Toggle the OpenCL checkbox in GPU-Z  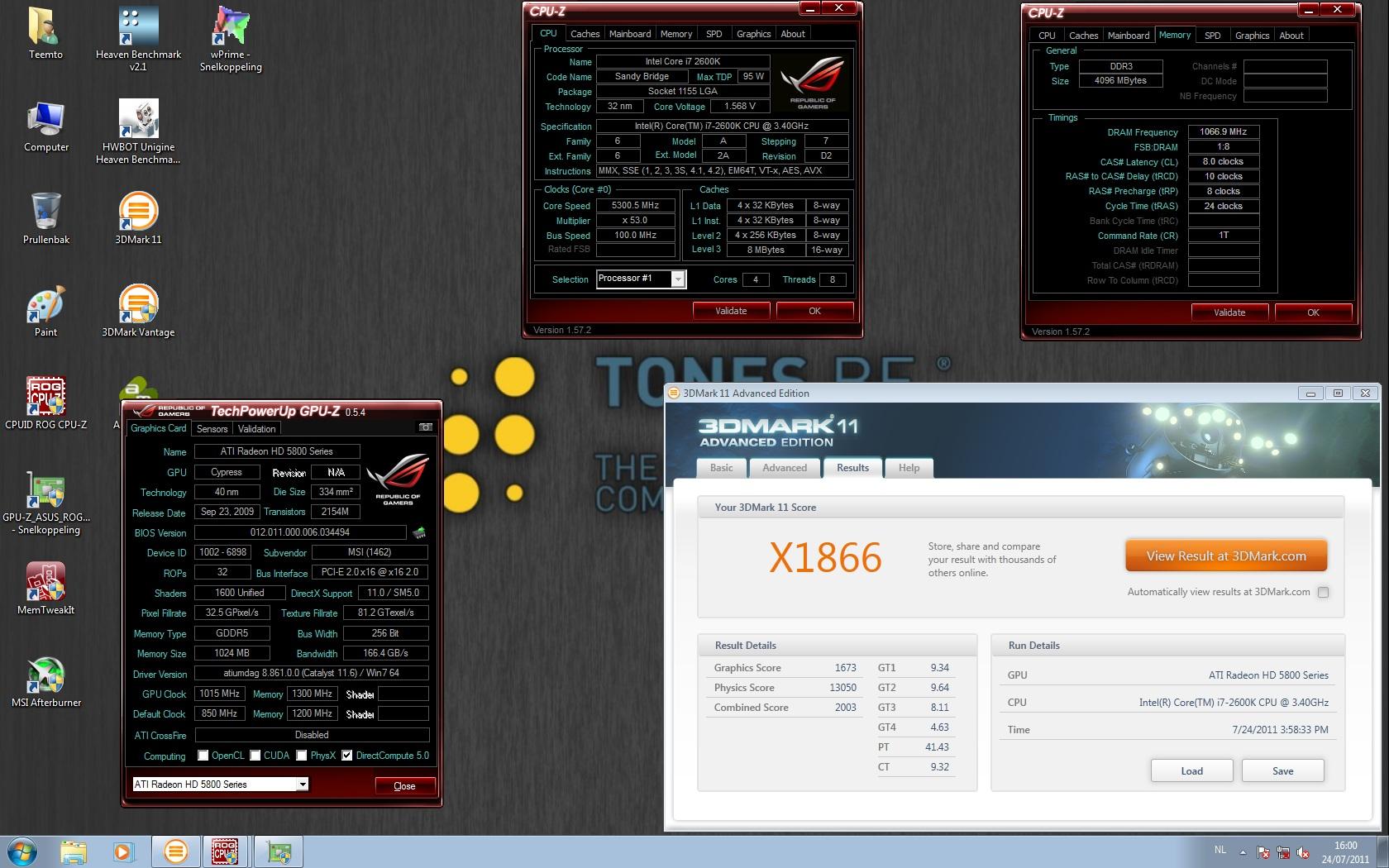(x=203, y=756)
